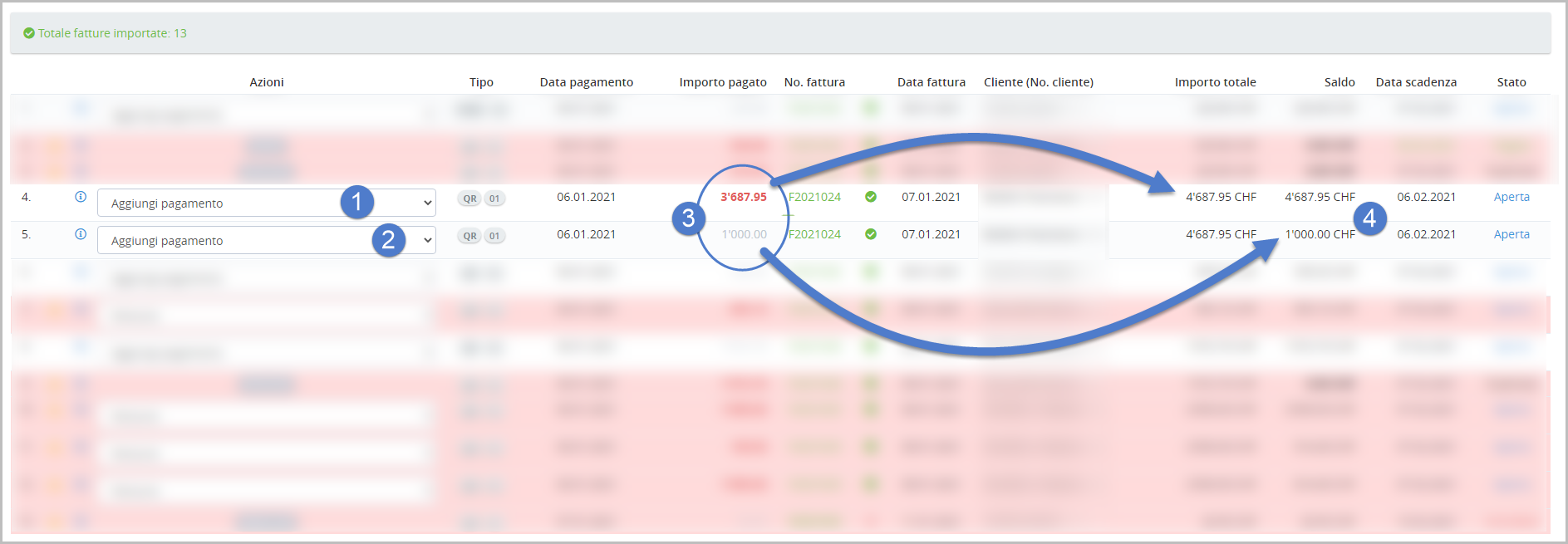
Task: Click the info icon in row 4
Action: point(81,197)
